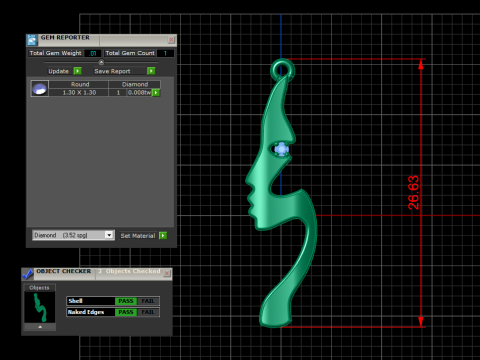This screenshot has height=360, width=480.
Task: Click the 1.30 X 1.30 size cell
Action: click(79, 93)
